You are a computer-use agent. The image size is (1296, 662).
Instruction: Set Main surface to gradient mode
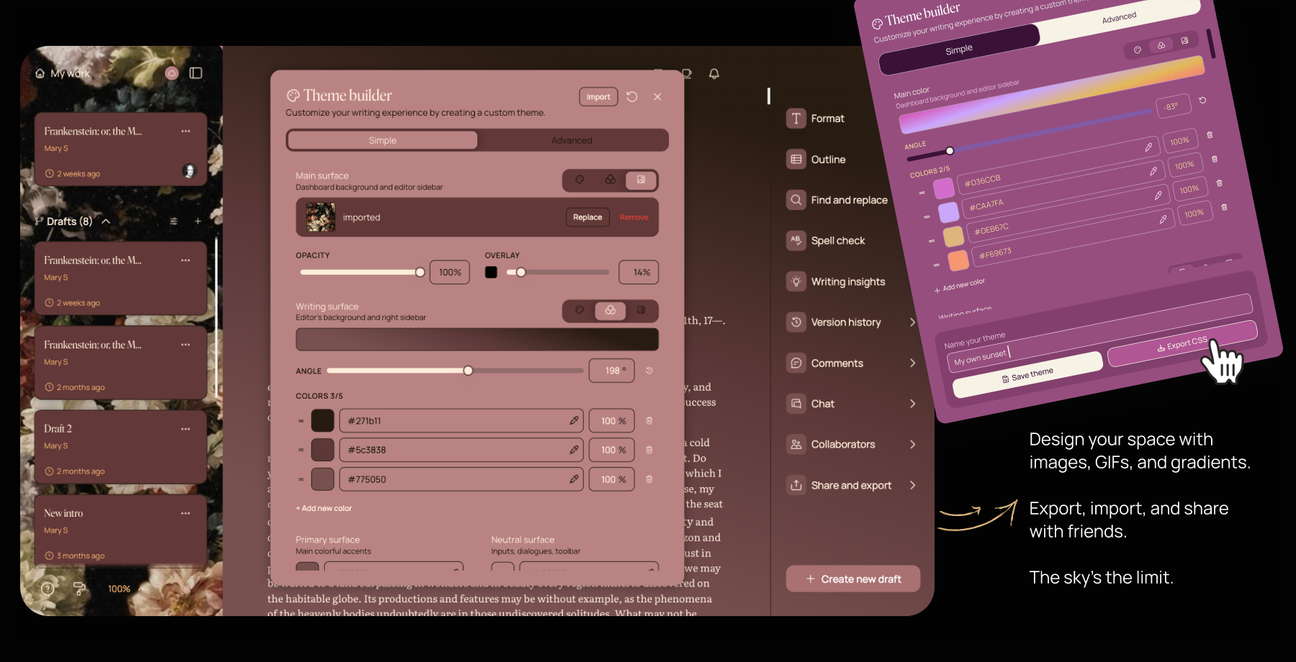click(610, 180)
